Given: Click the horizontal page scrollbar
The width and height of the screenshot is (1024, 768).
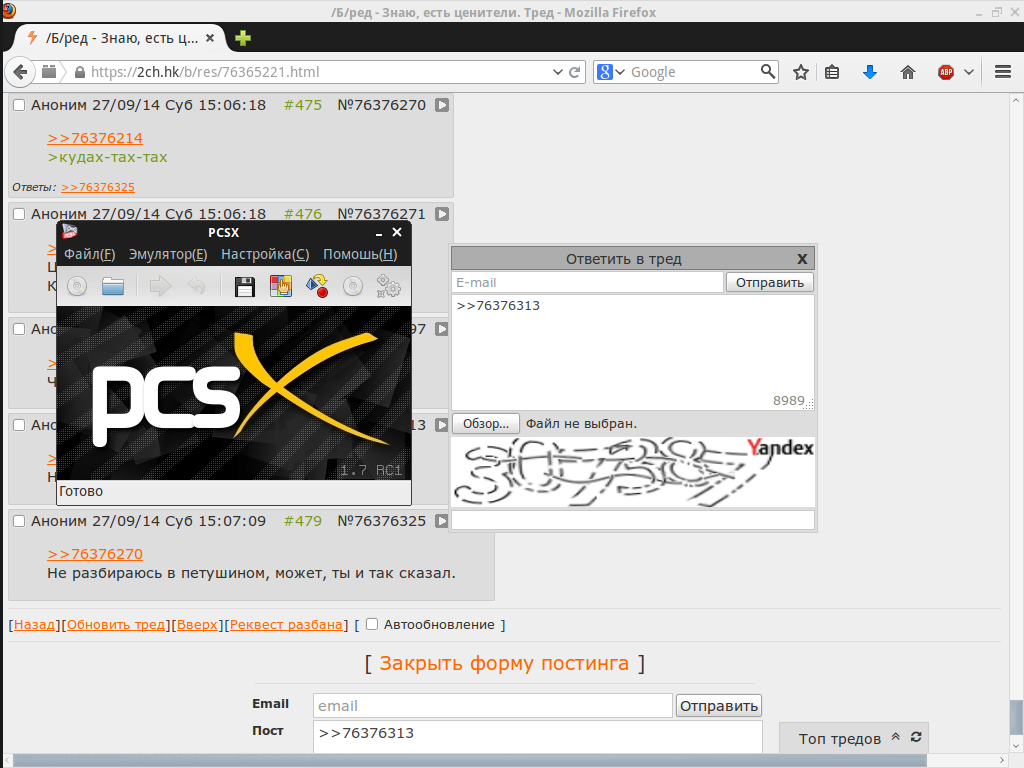Looking at the screenshot, I should (x=470, y=761).
